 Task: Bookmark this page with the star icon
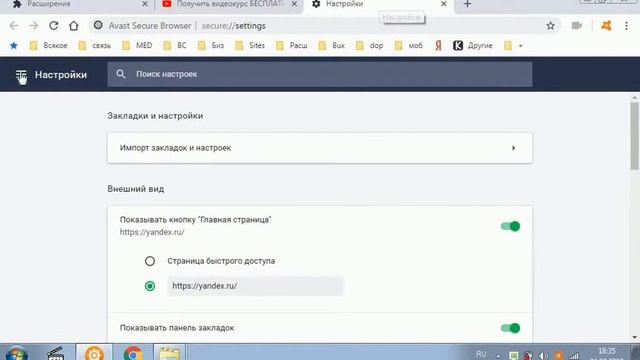(x=551, y=26)
